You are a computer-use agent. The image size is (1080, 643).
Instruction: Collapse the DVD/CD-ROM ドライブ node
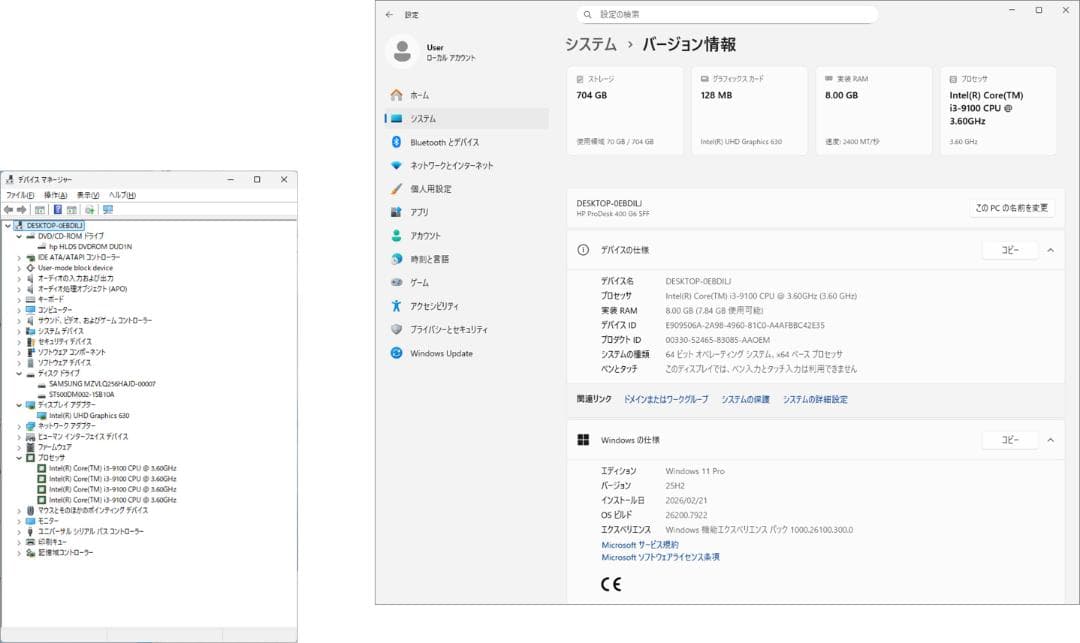tap(19, 236)
